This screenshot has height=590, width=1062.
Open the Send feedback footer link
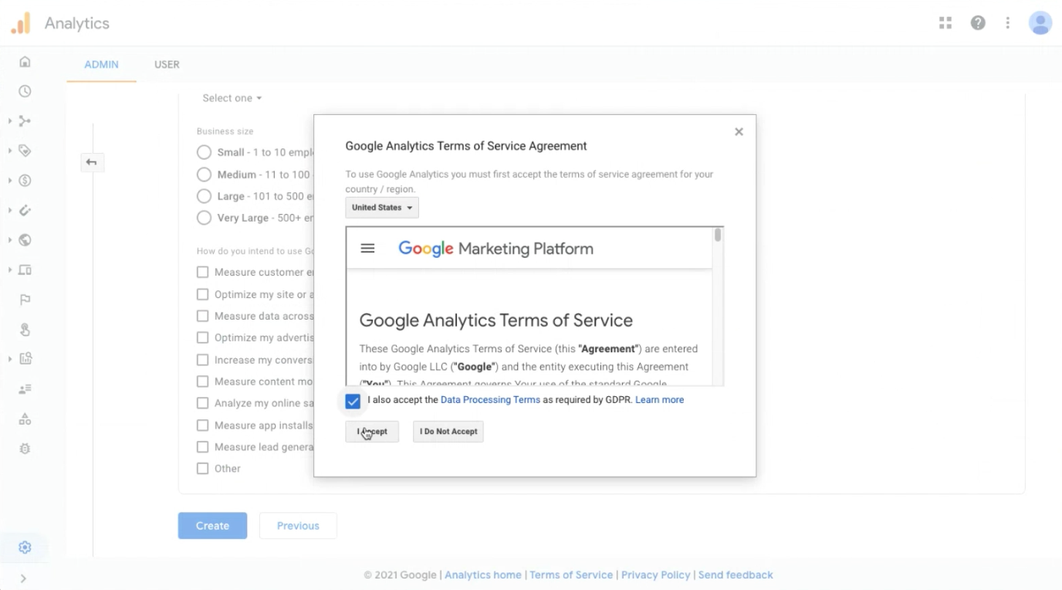click(736, 574)
